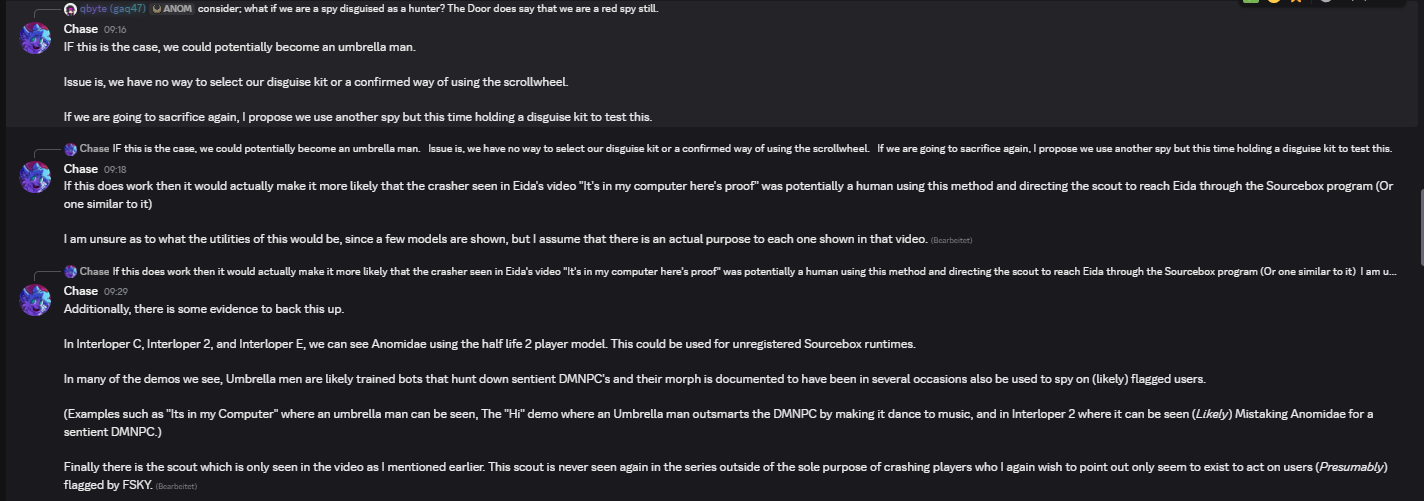Click qbyte's small avatar in the reply preview
The width and height of the screenshot is (1424, 501).
[x=71, y=9]
